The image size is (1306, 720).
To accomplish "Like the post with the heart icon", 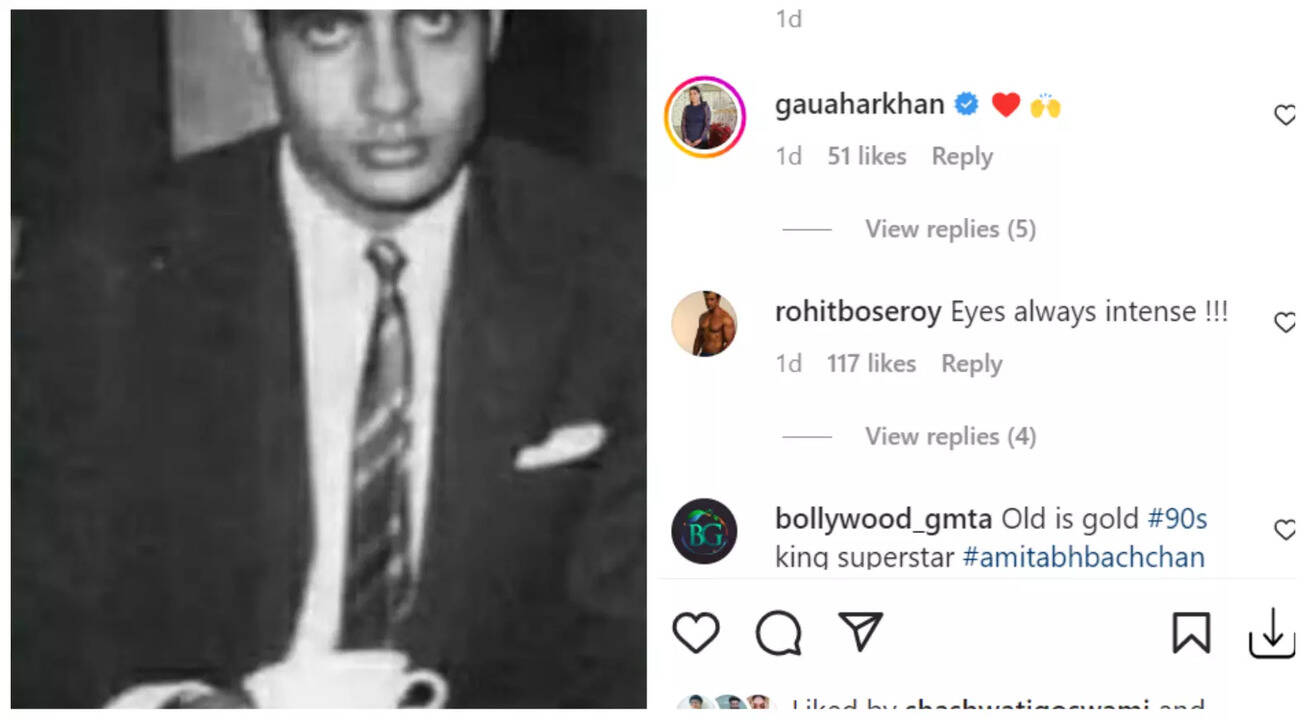I will (696, 633).
